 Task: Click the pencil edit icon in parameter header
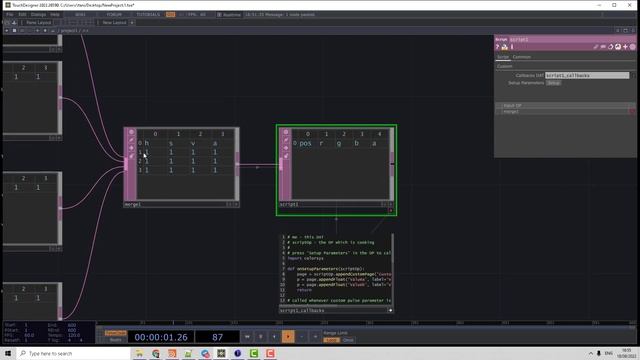[x=596, y=47]
